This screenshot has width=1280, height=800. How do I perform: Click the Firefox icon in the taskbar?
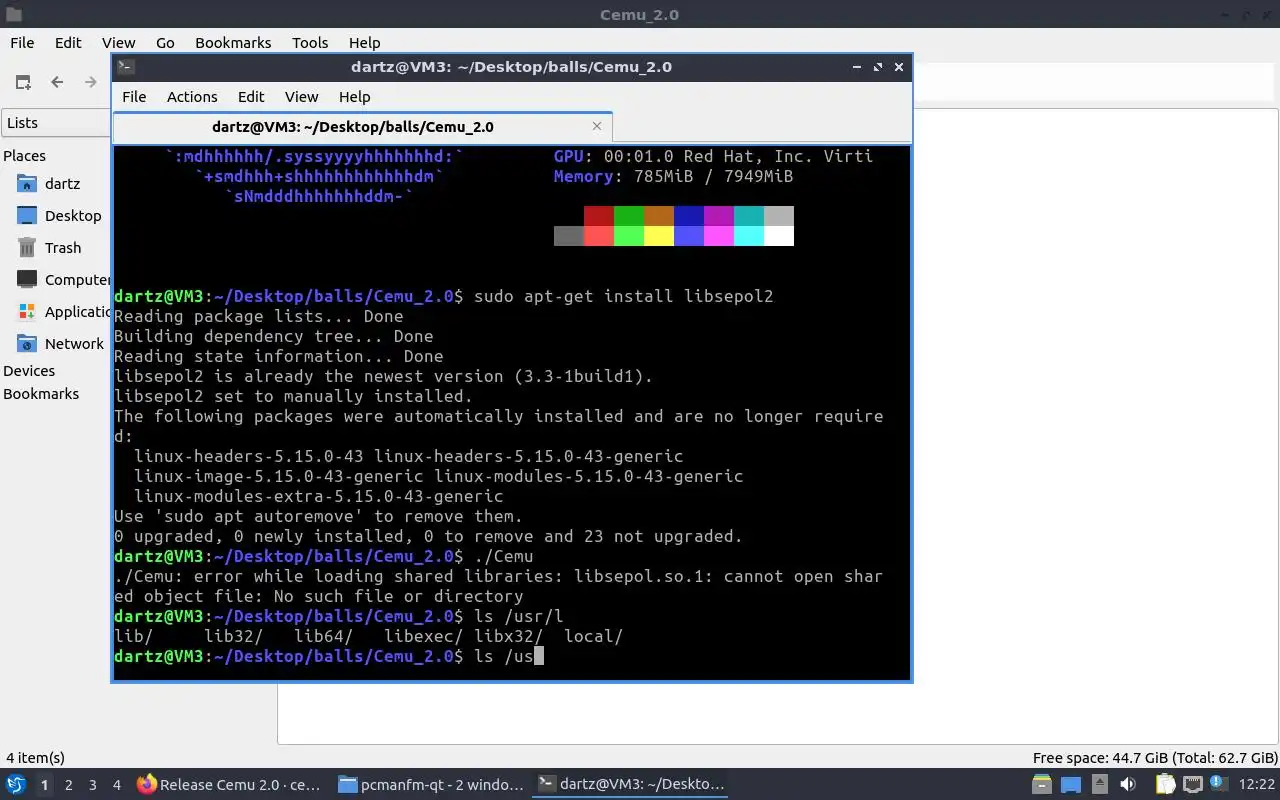(147, 784)
